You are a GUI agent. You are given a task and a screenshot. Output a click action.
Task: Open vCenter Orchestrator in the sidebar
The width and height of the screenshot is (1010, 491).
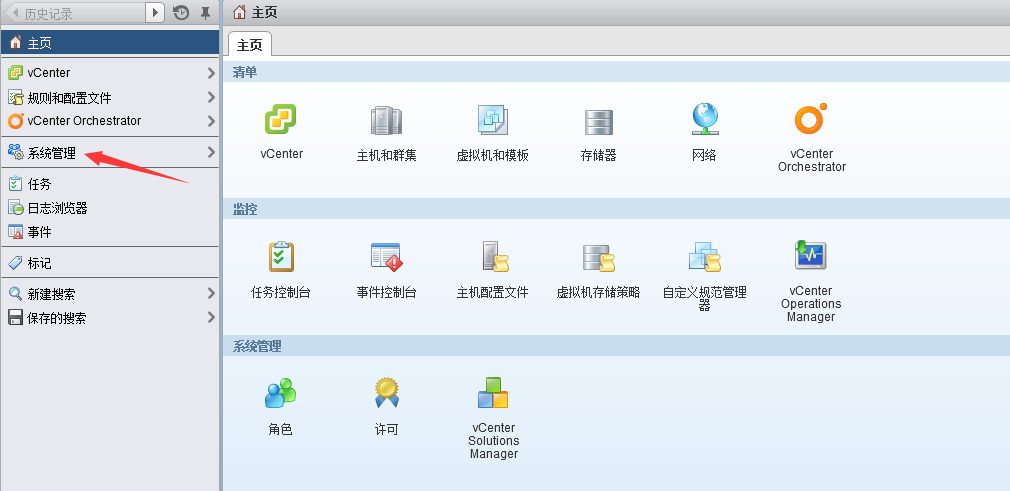click(x=110, y=120)
